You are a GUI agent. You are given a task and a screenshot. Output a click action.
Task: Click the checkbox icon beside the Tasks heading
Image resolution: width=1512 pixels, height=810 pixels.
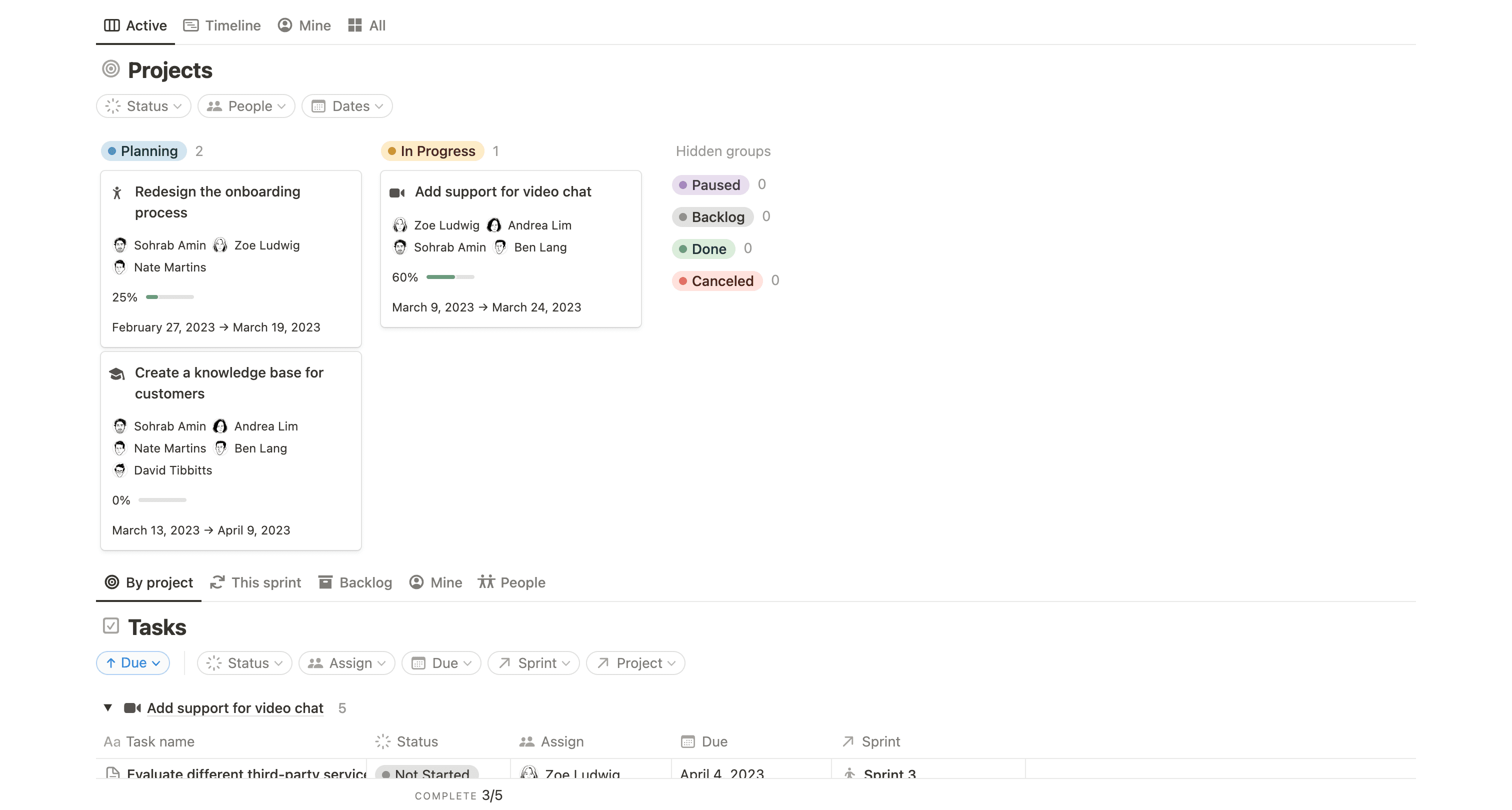111,625
